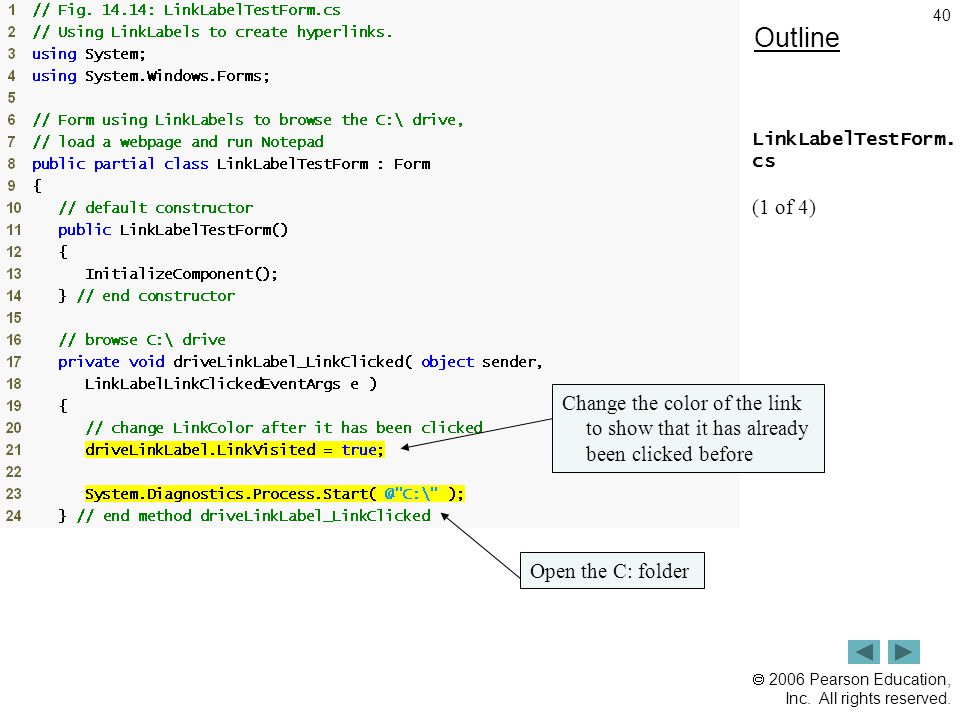This screenshot has height=720, width=960.
Task: Click the 'Change the color of the link' callout
Action: pyautogui.click(x=688, y=429)
